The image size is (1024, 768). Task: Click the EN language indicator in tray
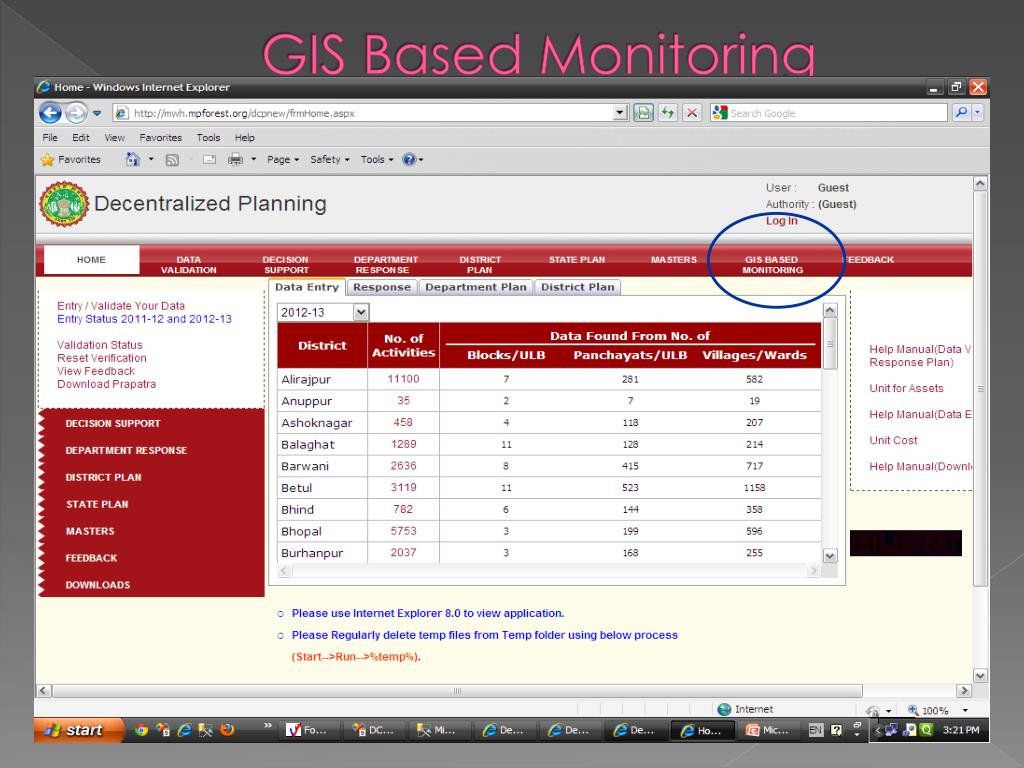[816, 730]
